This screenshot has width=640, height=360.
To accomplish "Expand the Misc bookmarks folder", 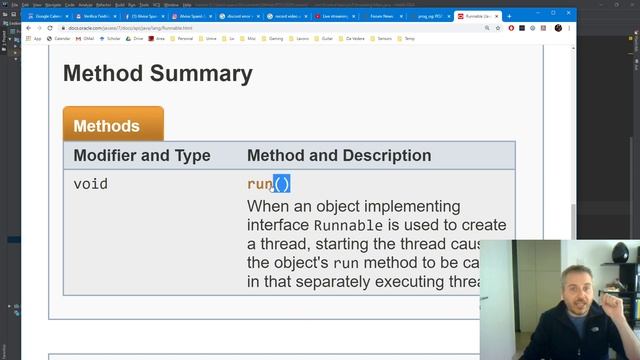I will pyautogui.click(x=248, y=39).
